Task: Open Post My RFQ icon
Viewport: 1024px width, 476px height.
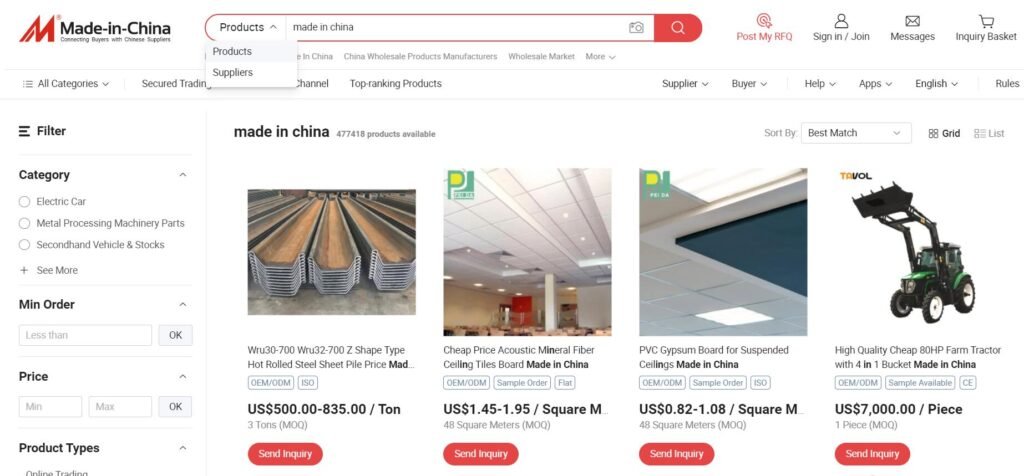Action: coord(764,21)
